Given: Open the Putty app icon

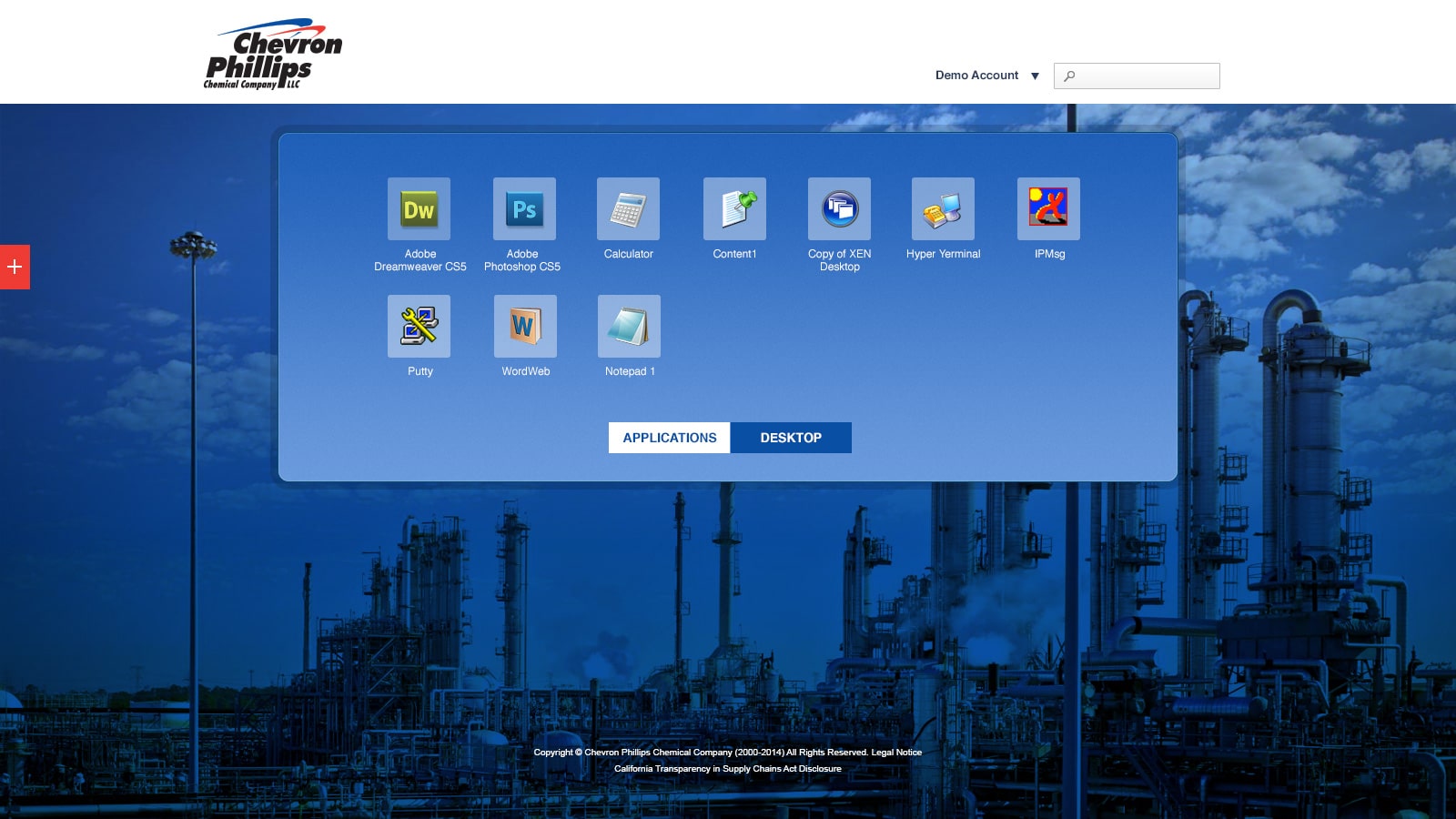Looking at the screenshot, I should (x=419, y=326).
